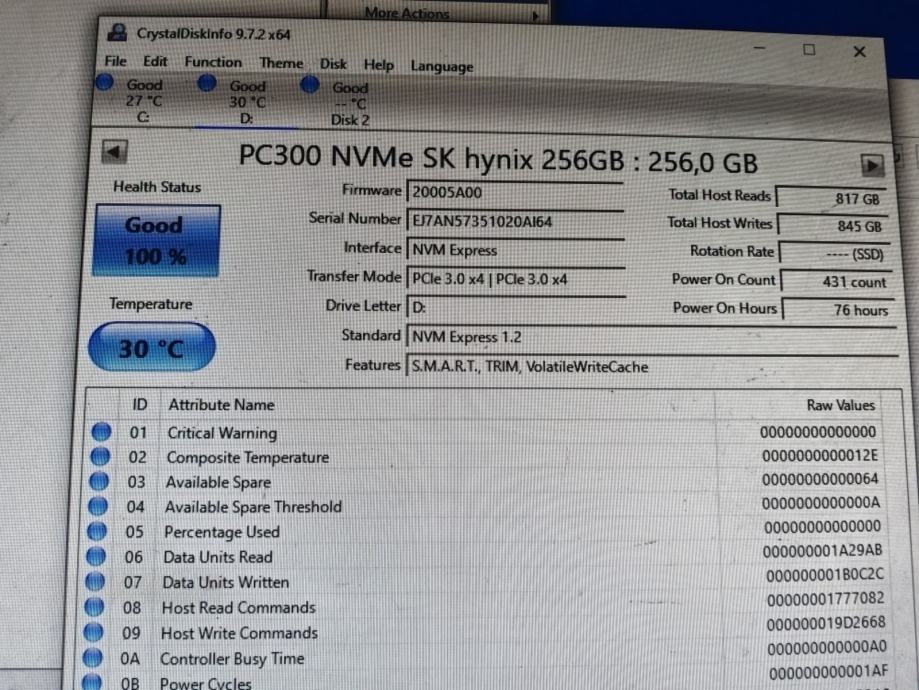Screen dimensions: 919x690
Task: Go to next disk with right arrow
Action: (x=872, y=165)
